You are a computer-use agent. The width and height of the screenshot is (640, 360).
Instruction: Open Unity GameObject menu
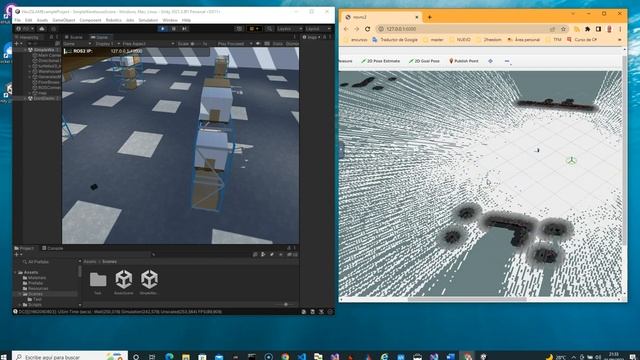64,20
